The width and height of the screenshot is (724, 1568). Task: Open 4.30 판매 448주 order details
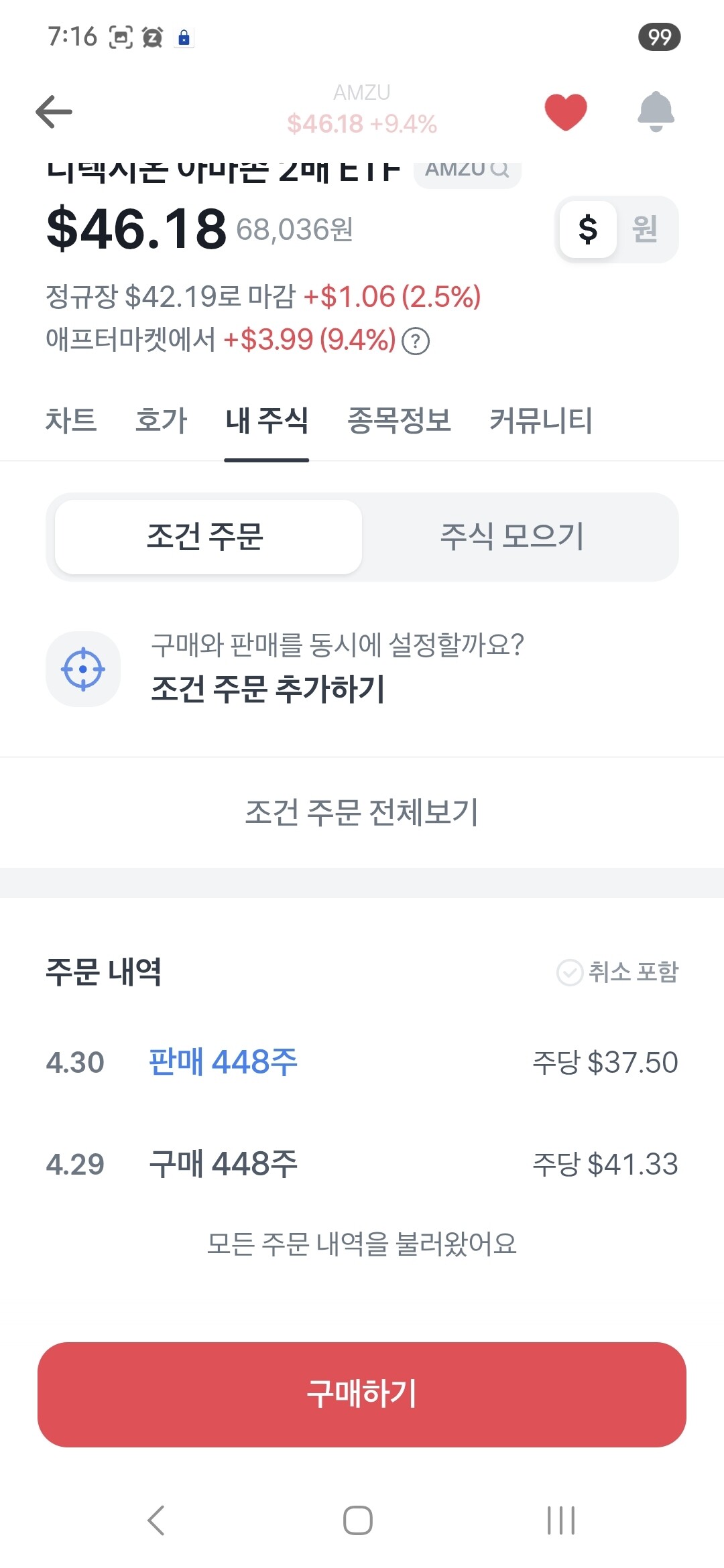362,1062
